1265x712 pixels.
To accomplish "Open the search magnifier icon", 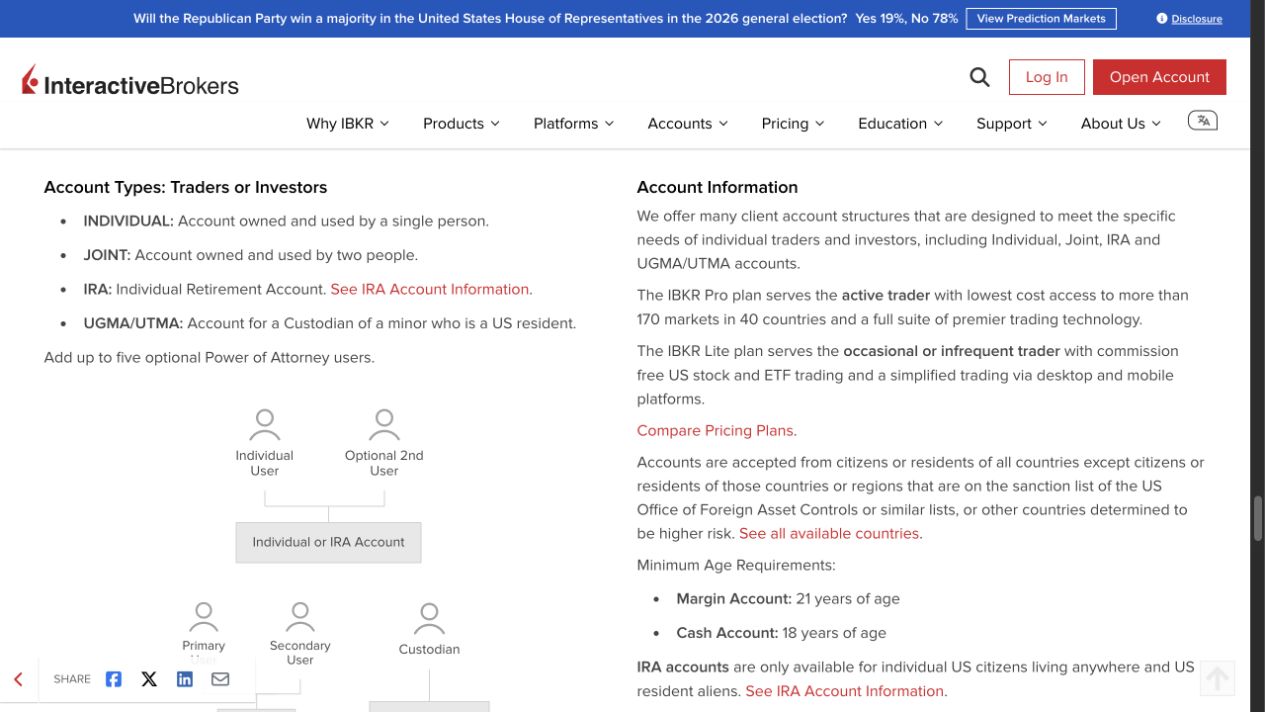I will [980, 77].
